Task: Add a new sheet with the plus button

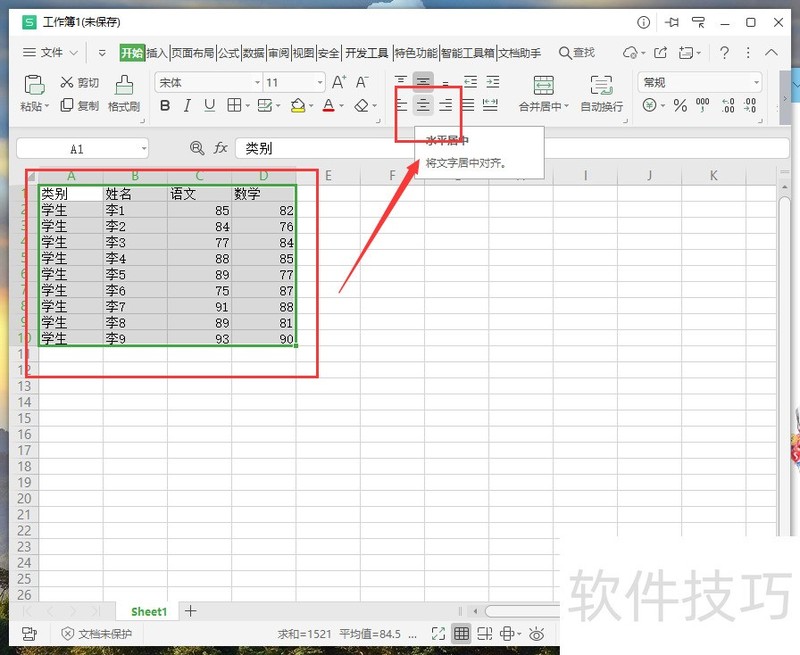Action: coord(190,611)
